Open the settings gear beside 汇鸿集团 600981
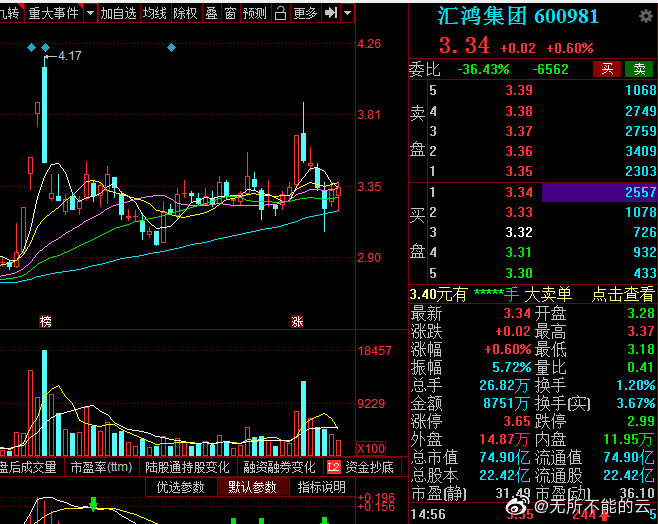Image resolution: width=658 pixels, height=524 pixels. (x=645, y=16)
